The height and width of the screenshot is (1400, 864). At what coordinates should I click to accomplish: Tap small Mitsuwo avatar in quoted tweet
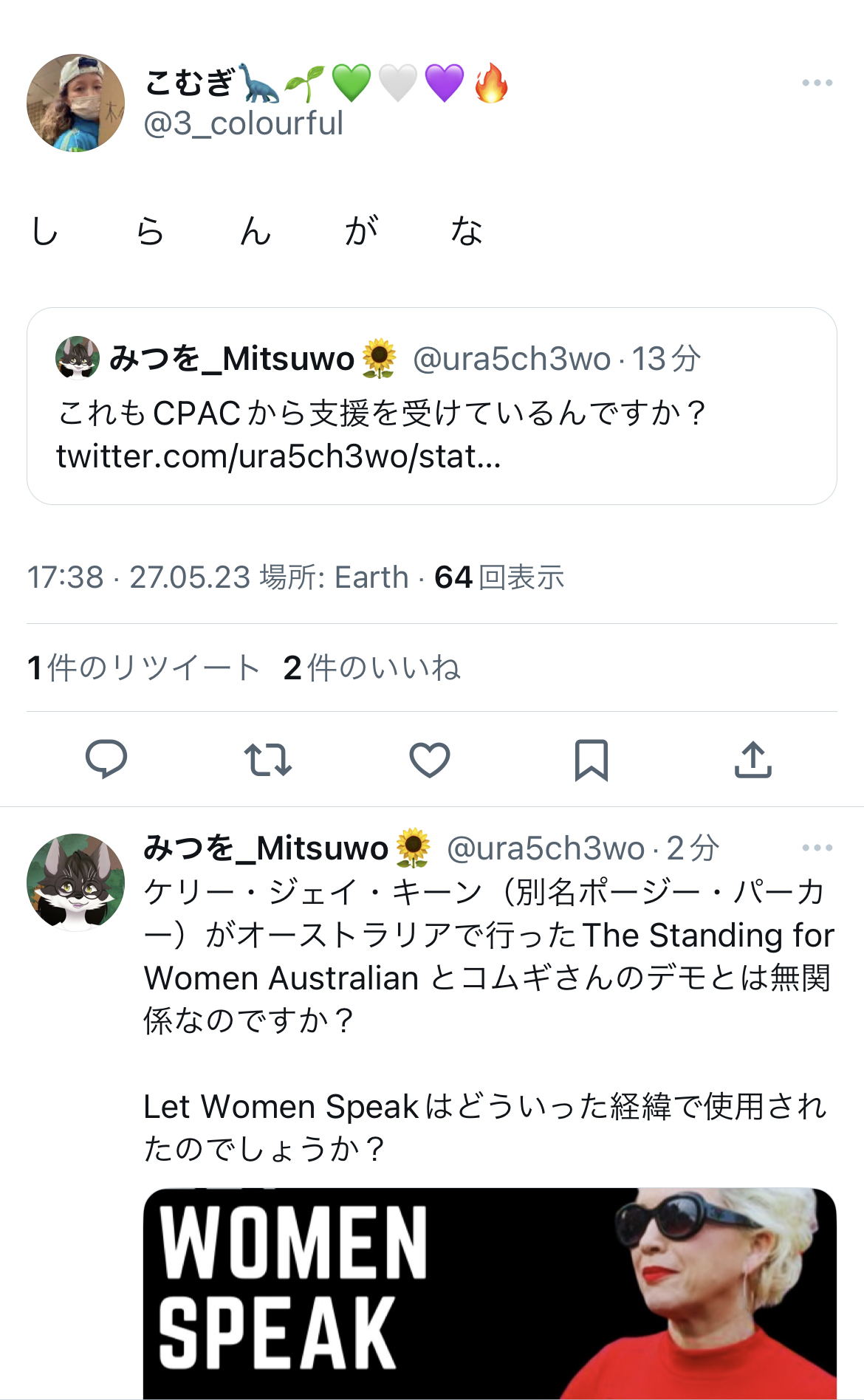[x=78, y=358]
